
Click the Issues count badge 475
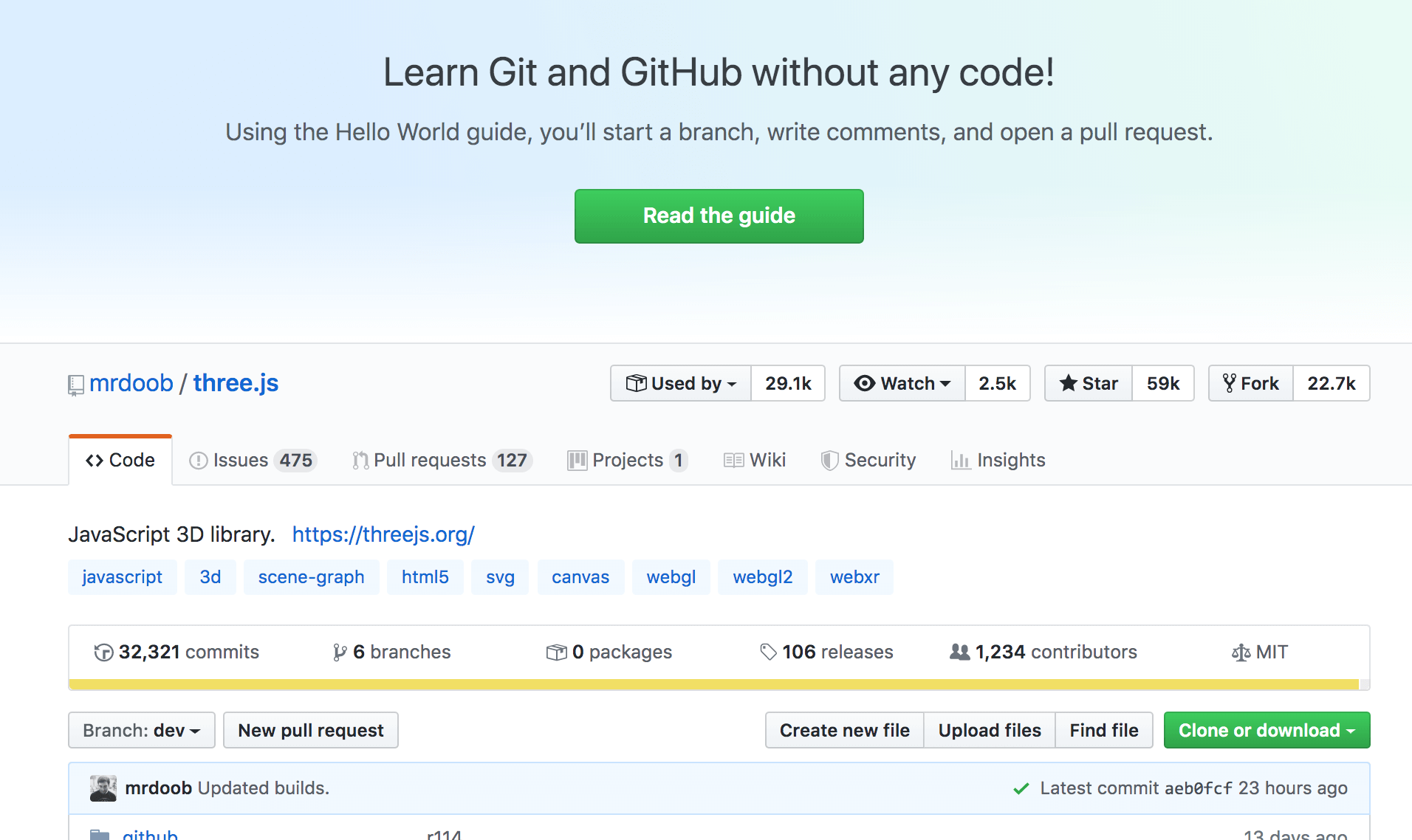click(x=295, y=460)
